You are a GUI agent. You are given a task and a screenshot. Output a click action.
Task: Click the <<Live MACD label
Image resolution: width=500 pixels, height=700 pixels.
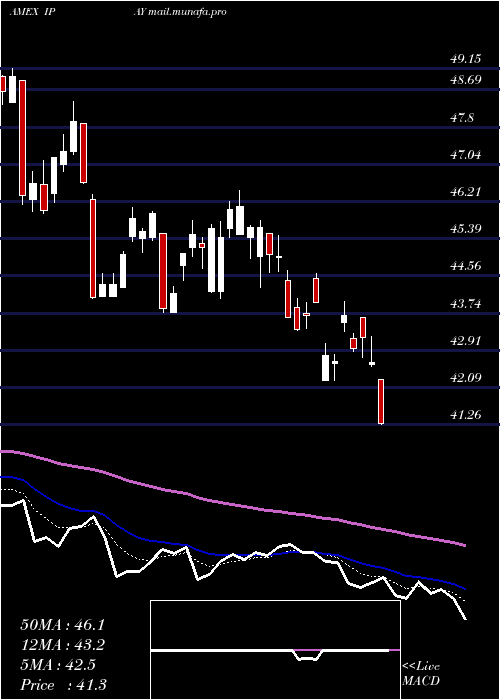pos(421,674)
